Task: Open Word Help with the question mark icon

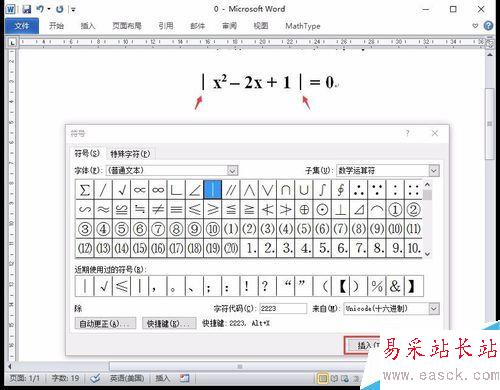Action: click(x=488, y=26)
